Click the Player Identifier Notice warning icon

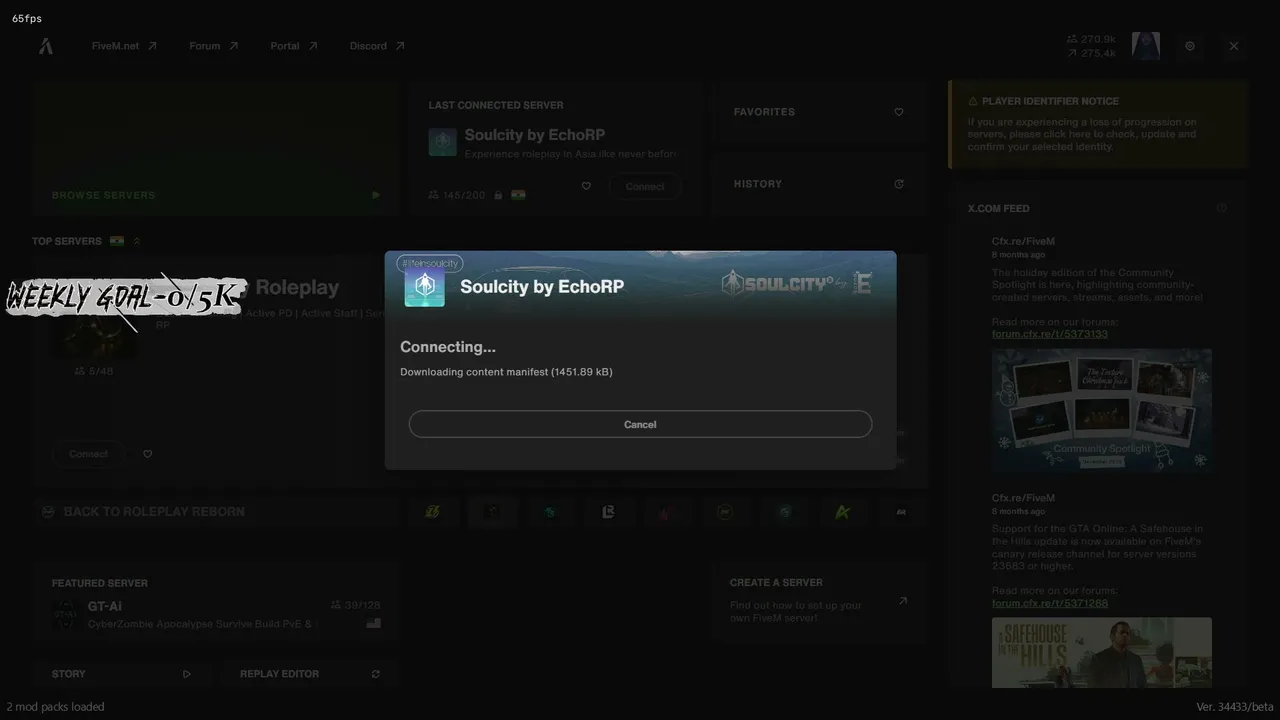click(x=973, y=101)
